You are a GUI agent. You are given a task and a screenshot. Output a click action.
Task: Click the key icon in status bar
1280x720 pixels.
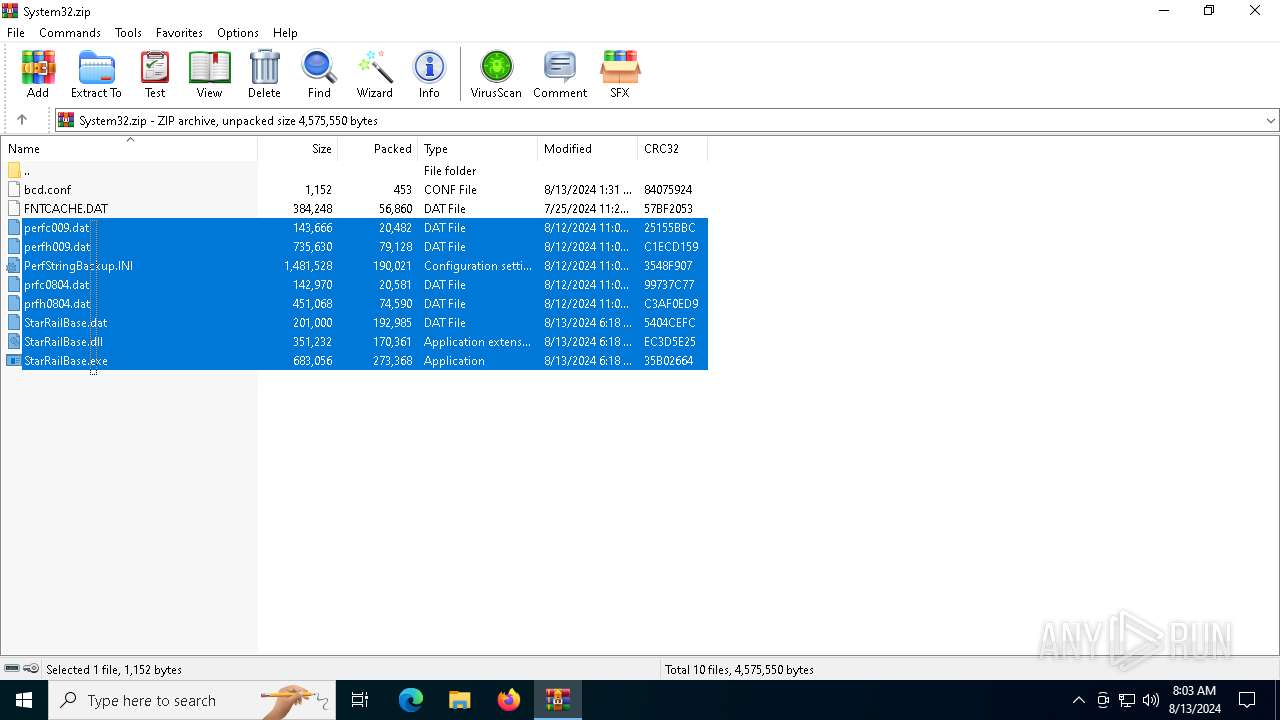coord(31,669)
